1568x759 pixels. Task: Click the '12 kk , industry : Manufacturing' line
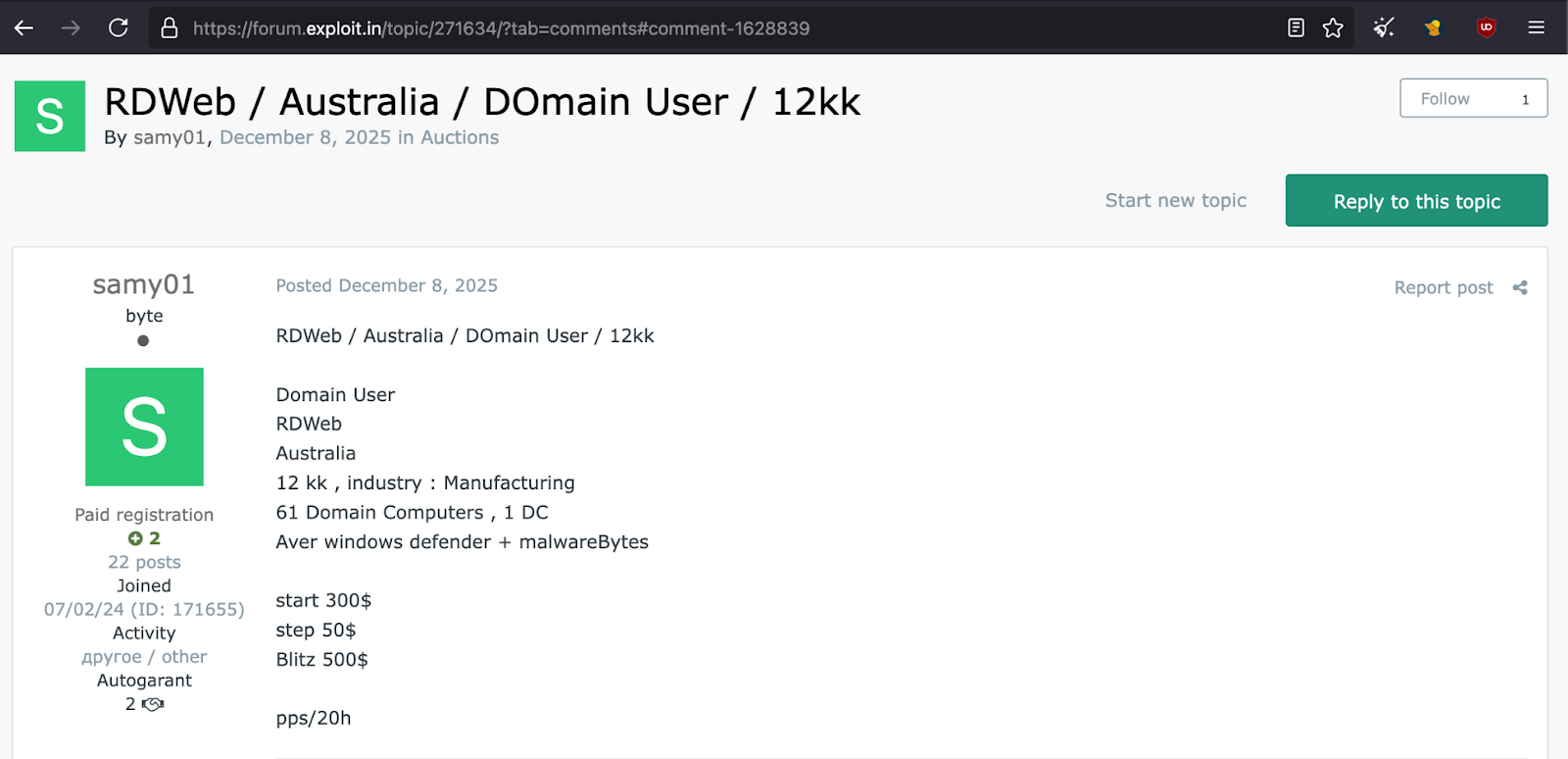pyautogui.click(x=425, y=482)
